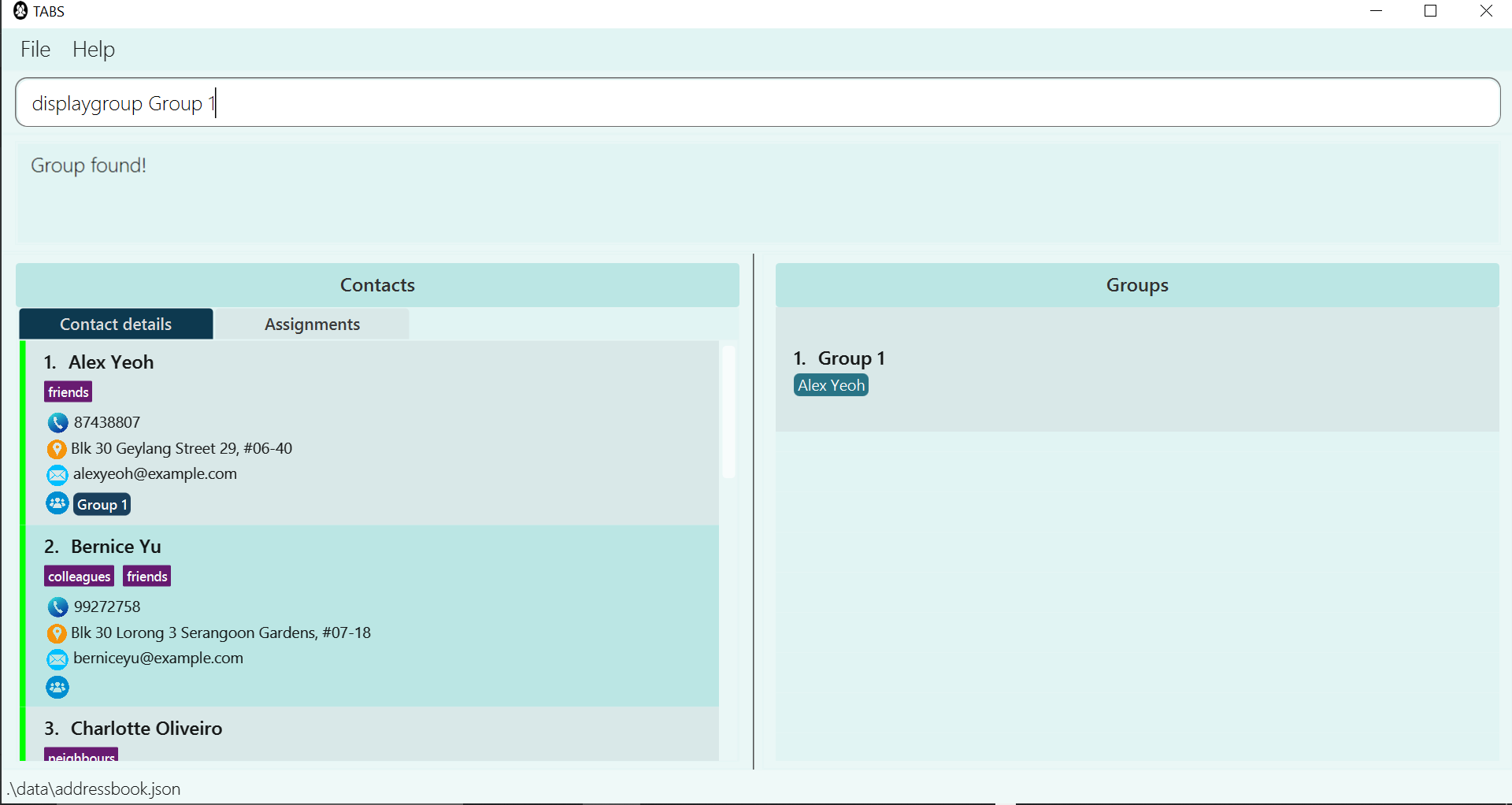Click the envelope icon next to berniceyu@example.com
Image resolution: width=1512 pixels, height=805 pixels.
(x=57, y=659)
